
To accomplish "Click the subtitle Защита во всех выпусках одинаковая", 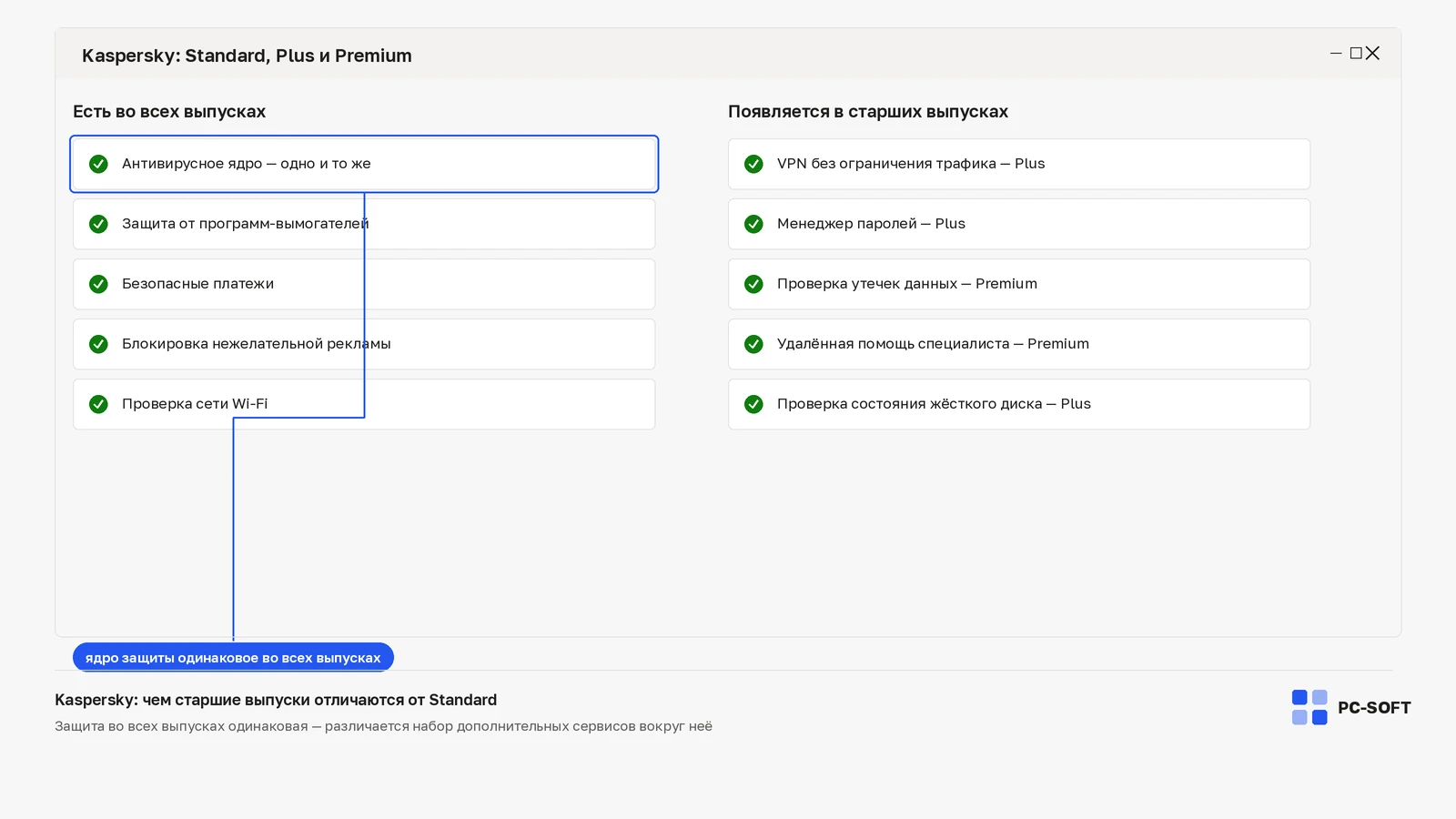I will 383,726.
